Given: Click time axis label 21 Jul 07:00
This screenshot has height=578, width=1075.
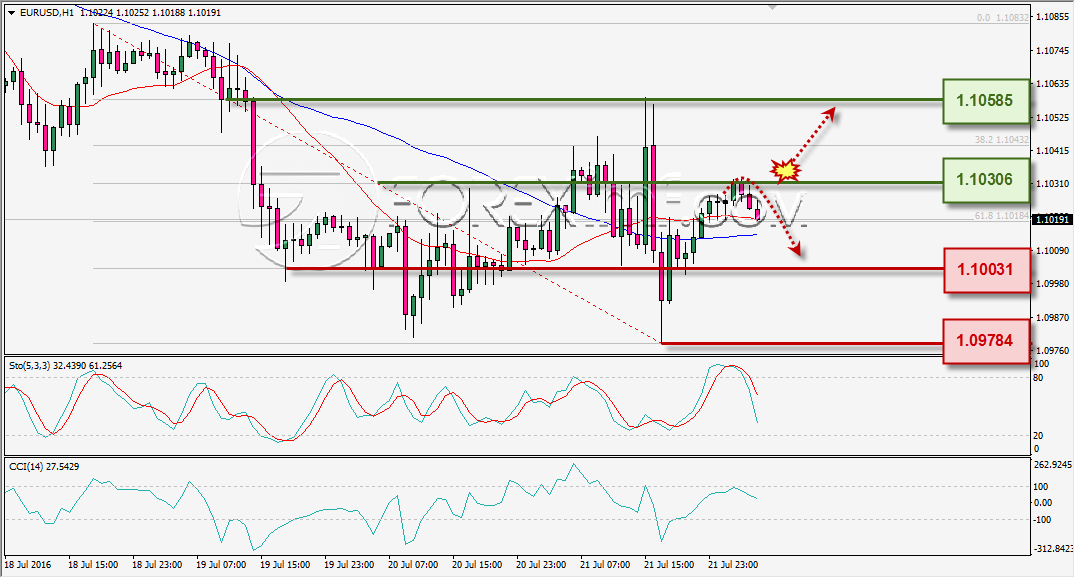Looking at the screenshot, I should (605, 565).
